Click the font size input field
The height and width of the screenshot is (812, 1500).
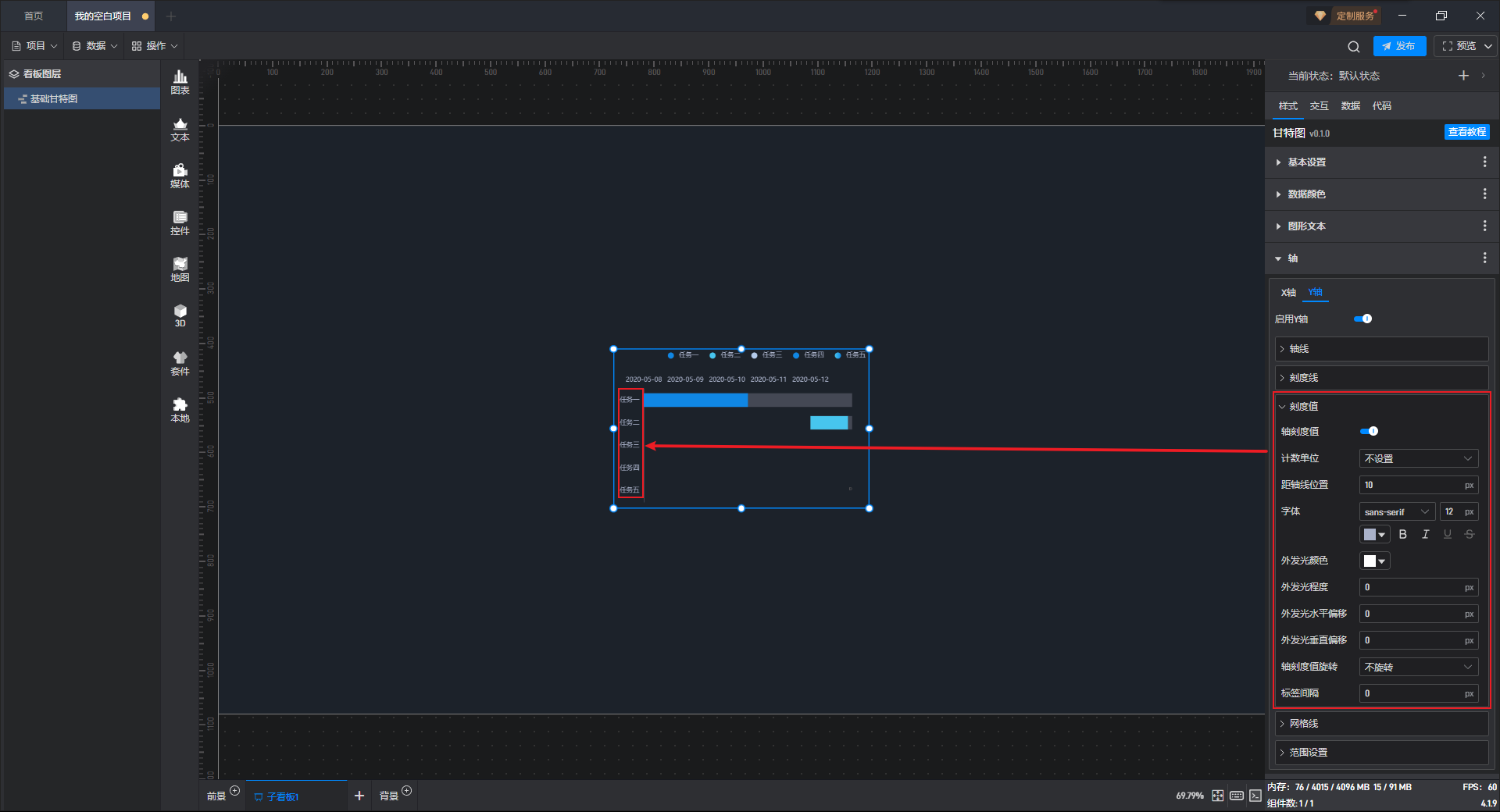(x=1459, y=511)
